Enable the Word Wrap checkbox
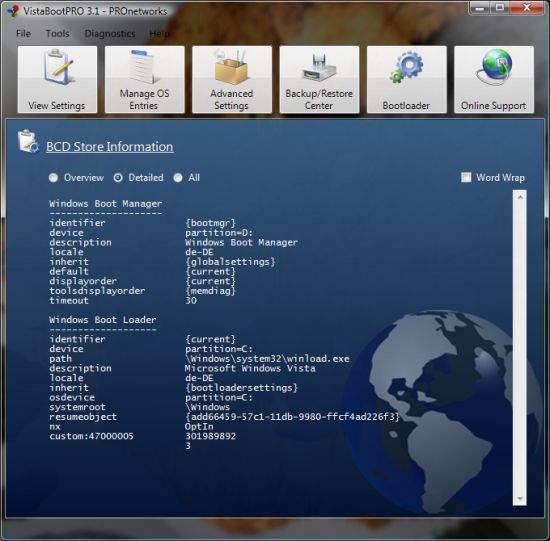This screenshot has height=541, width=550. click(466, 177)
